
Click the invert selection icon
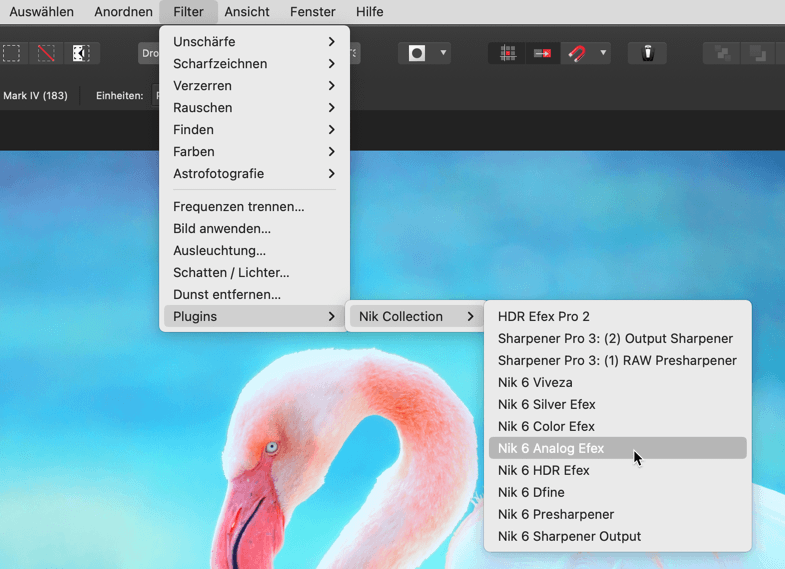81,53
